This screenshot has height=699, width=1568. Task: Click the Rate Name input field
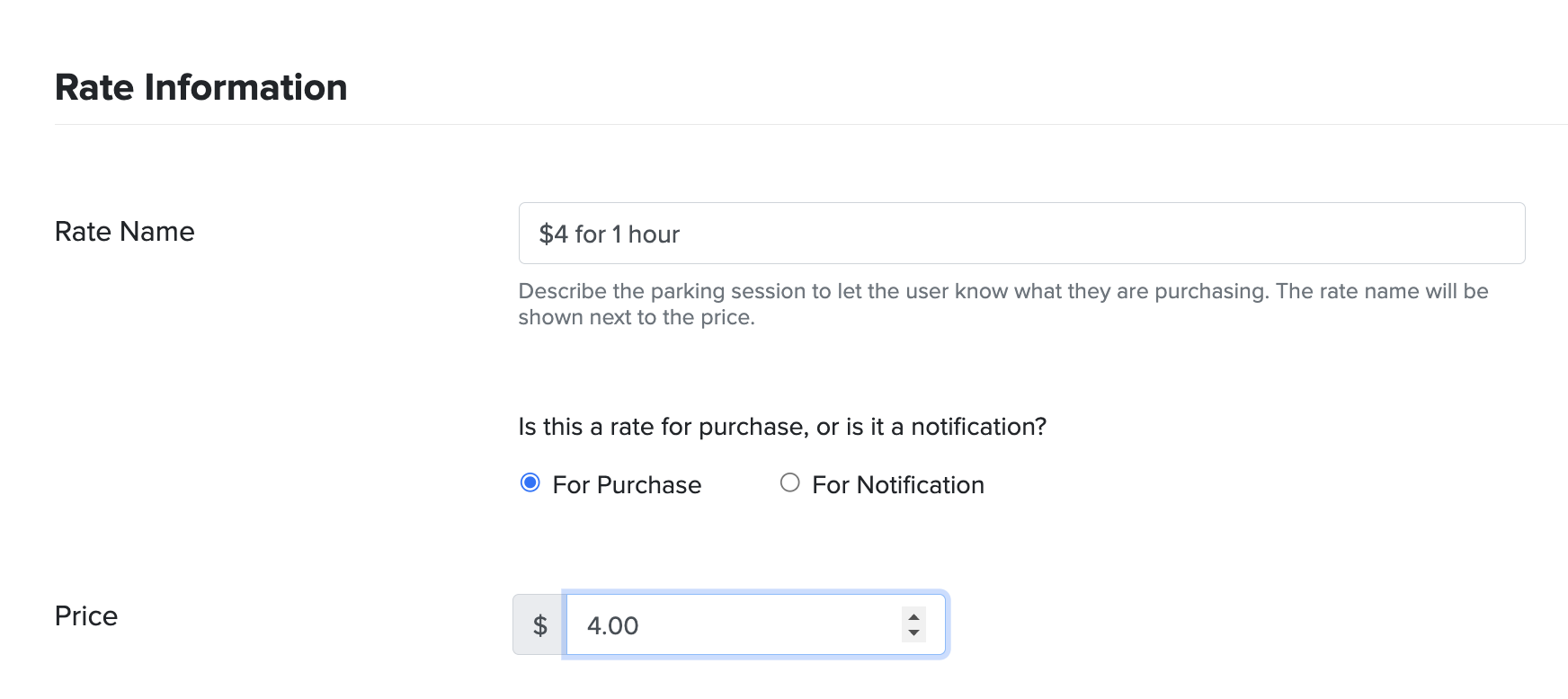click(x=989, y=233)
